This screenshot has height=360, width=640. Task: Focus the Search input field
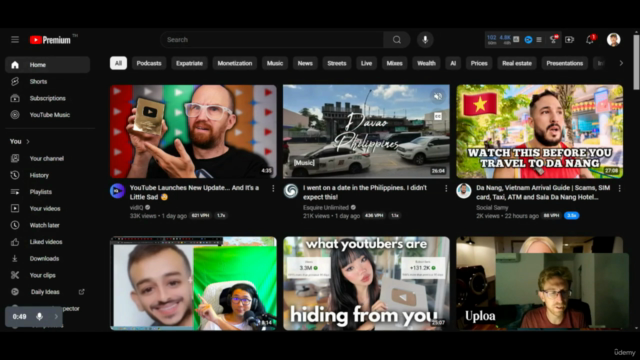272,40
